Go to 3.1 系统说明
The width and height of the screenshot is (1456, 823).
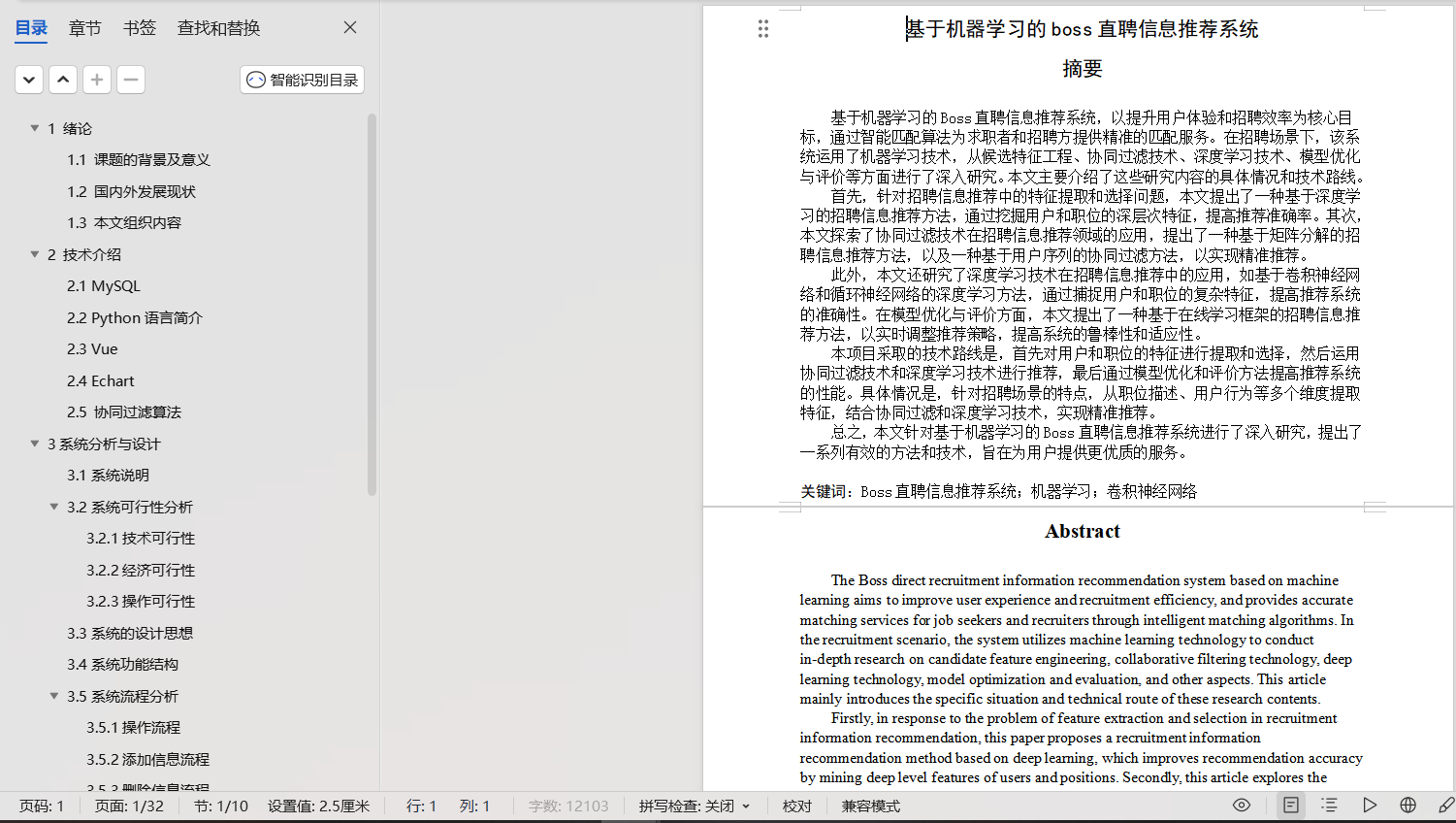(108, 476)
